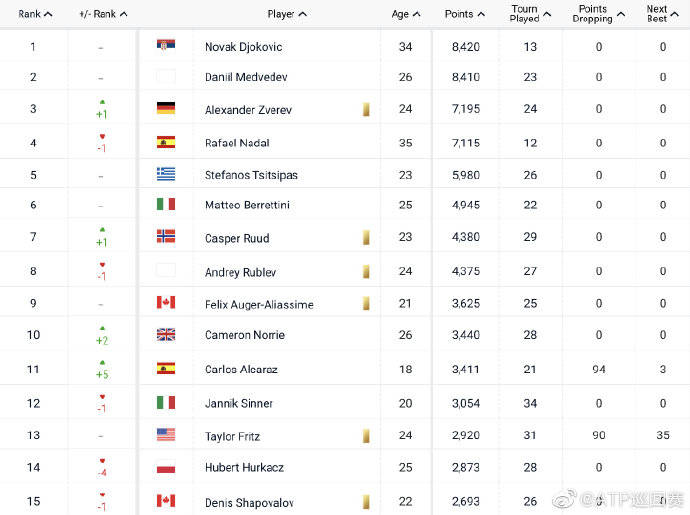Screen dimensions: 690x515
Task: Sort the table by Player header
Action: tap(287, 14)
